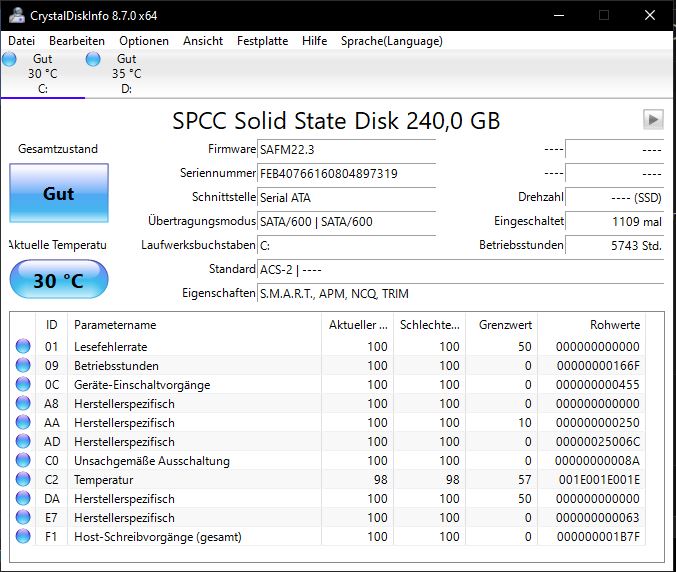
Task: Open the Datei menu
Action: coord(21,41)
